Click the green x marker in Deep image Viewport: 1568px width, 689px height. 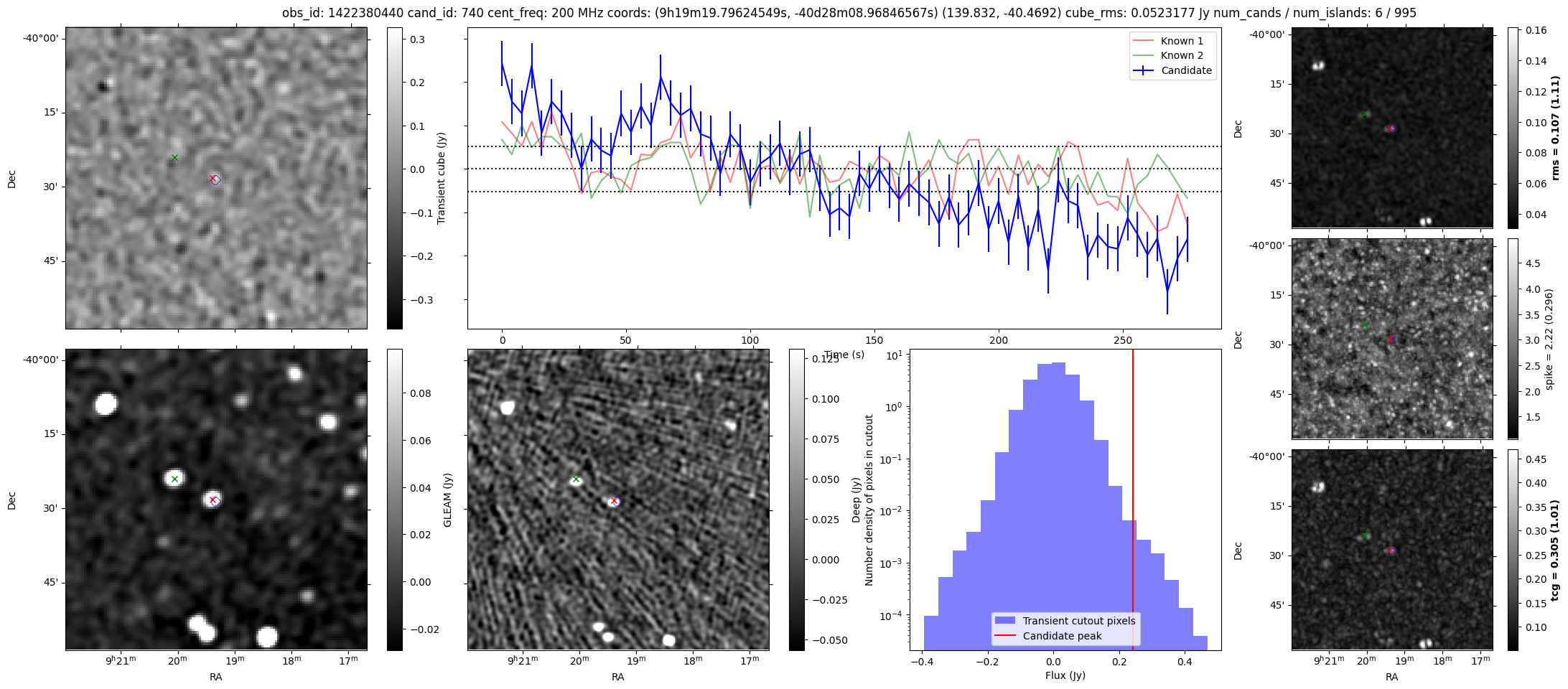575,479
